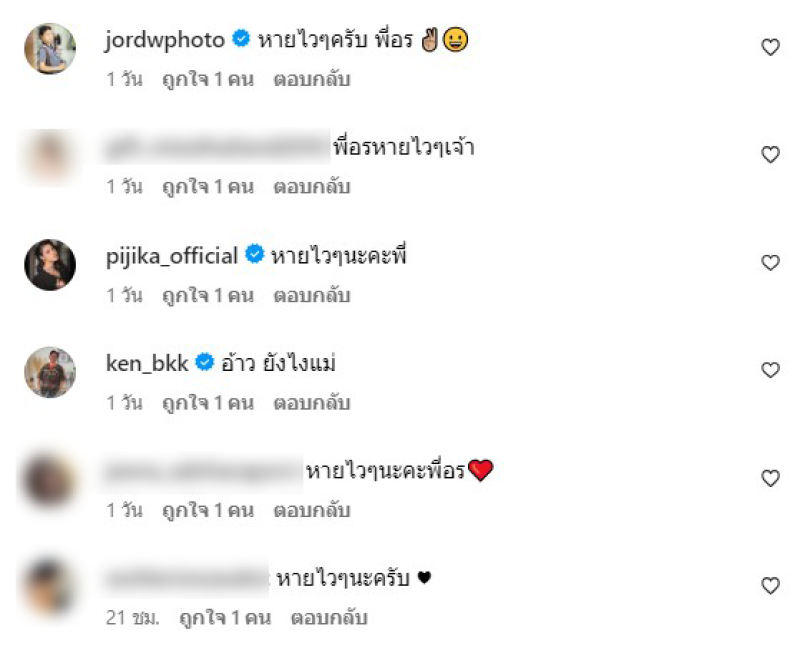Open jordwphoto username link
This screenshot has height=666, width=800.
[165, 40]
